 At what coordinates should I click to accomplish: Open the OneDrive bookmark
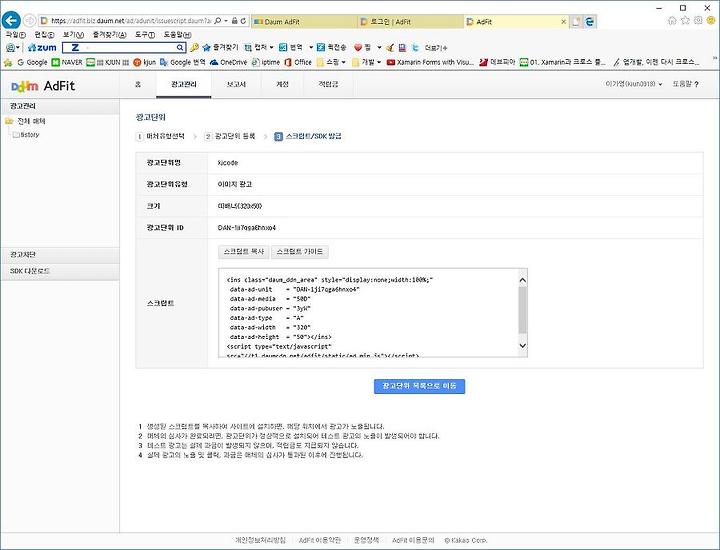coord(228,62)
